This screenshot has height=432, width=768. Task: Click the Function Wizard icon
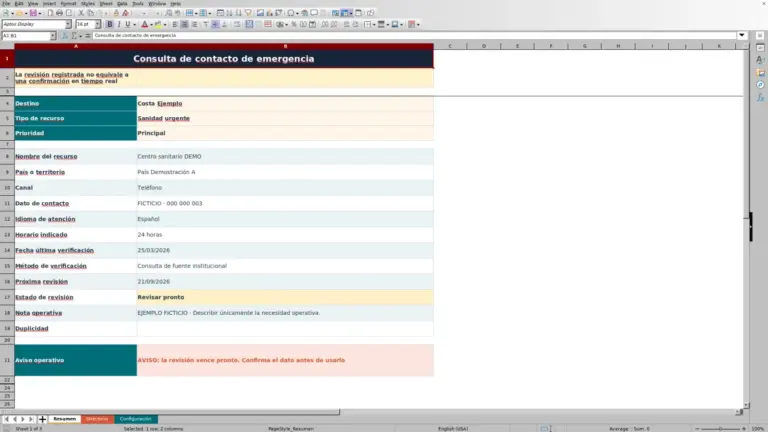pyautogui.click(x=65, y=36)
